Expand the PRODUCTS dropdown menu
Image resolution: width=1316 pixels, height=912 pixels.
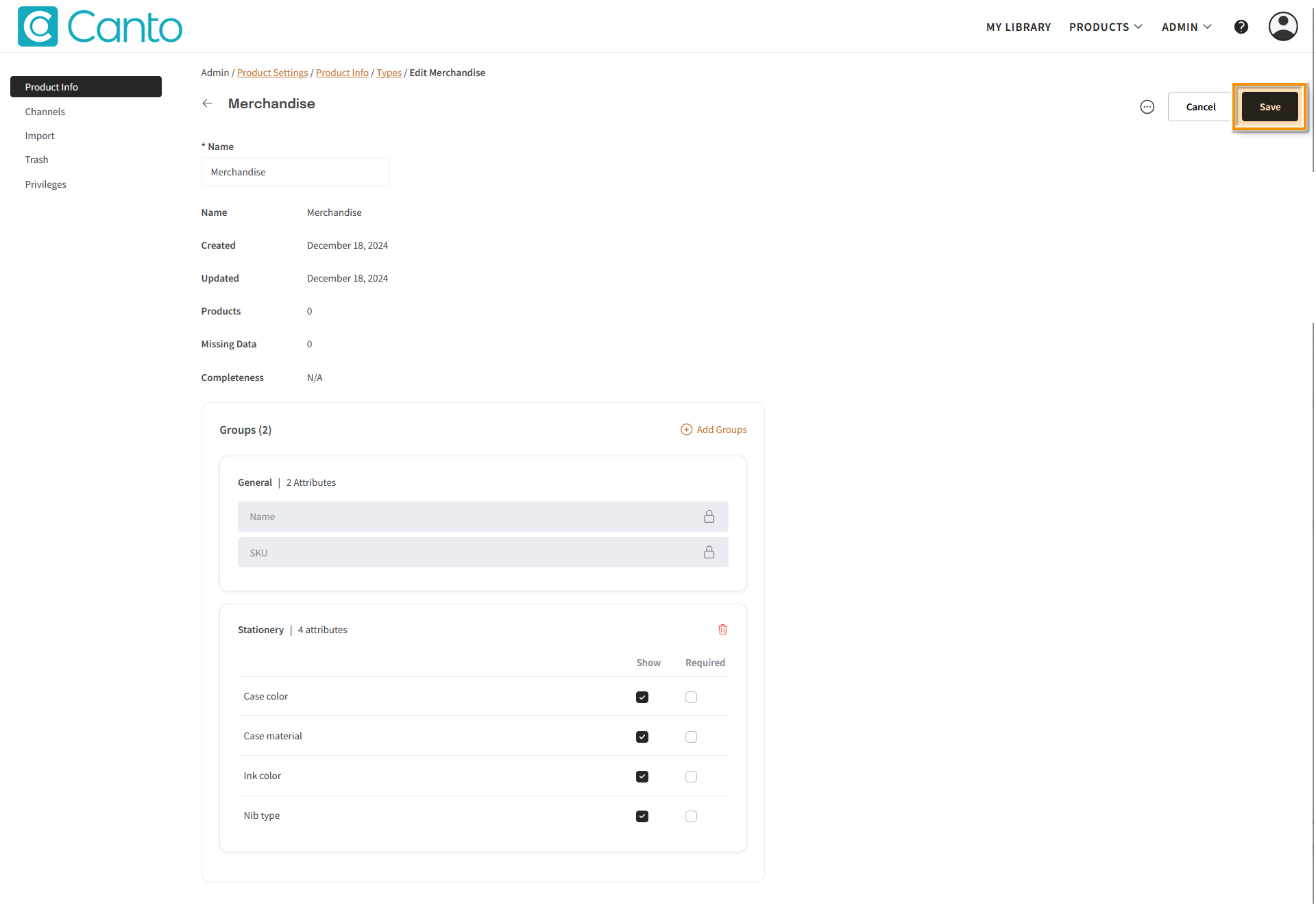click(x=1105, y=27)
